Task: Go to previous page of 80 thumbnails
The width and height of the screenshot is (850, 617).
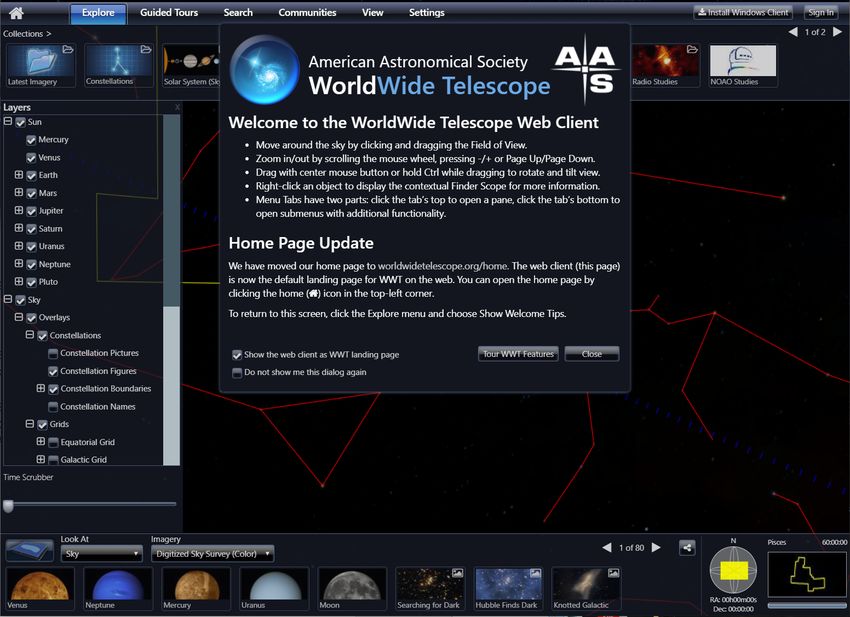Action: (607, 548)
